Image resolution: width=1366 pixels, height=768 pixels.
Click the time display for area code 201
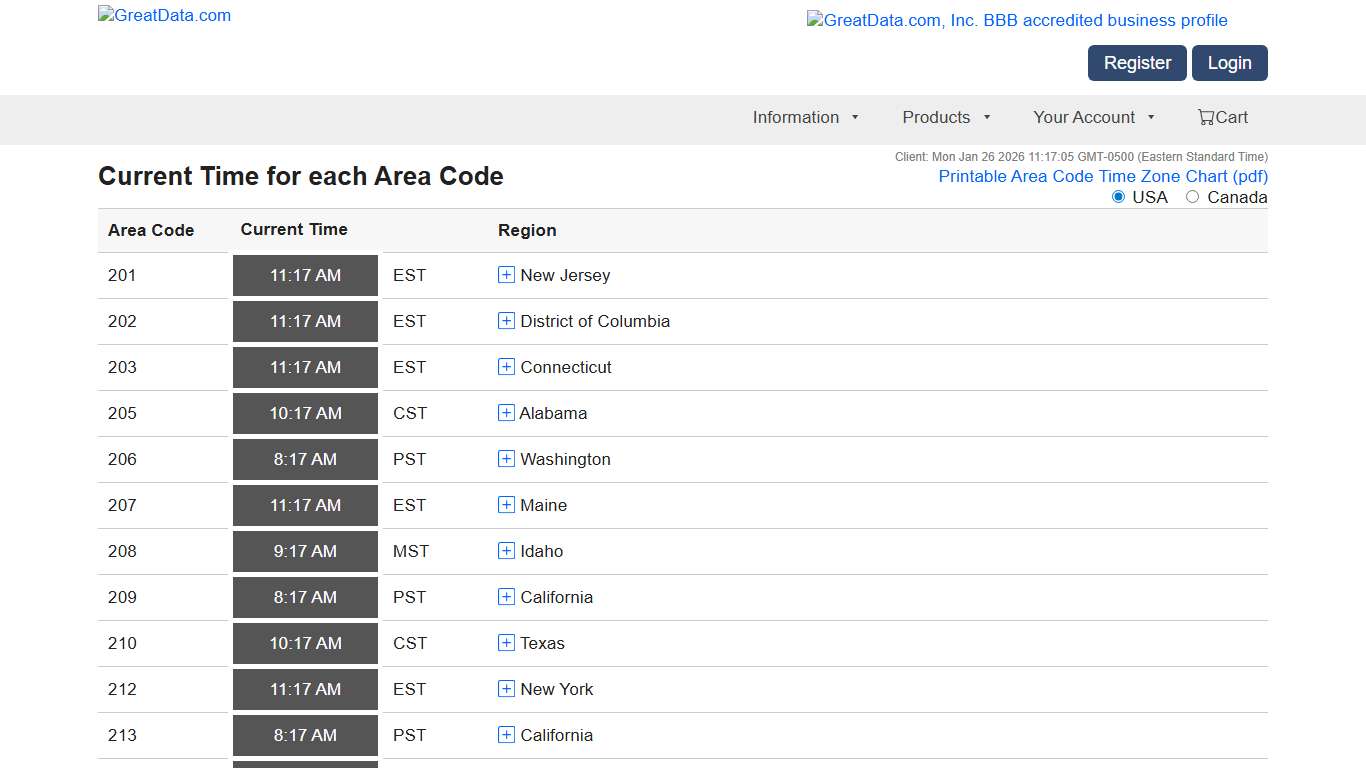pos(305,275)
